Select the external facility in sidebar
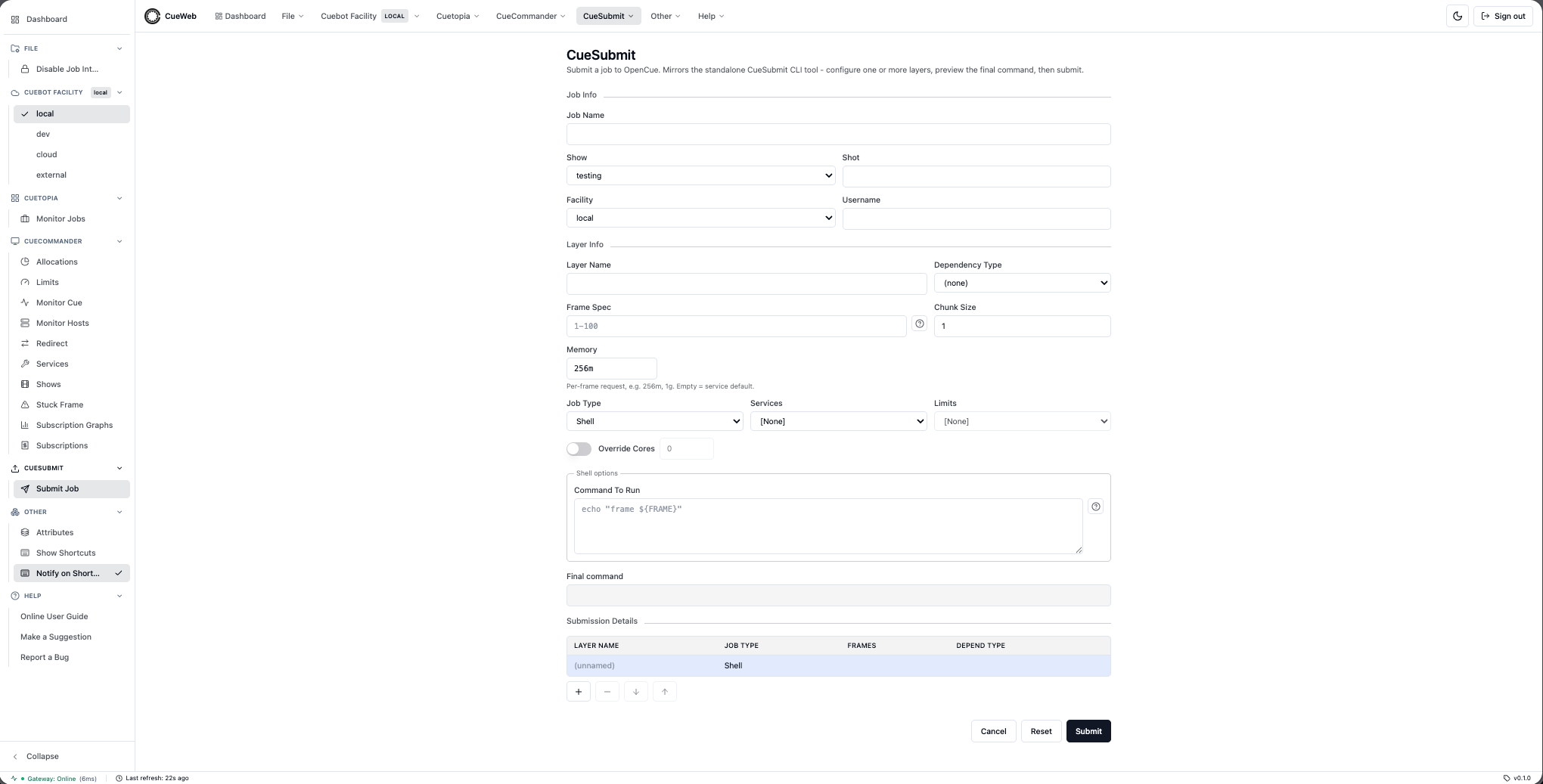 pyautogui.click(x=72, y=175)
